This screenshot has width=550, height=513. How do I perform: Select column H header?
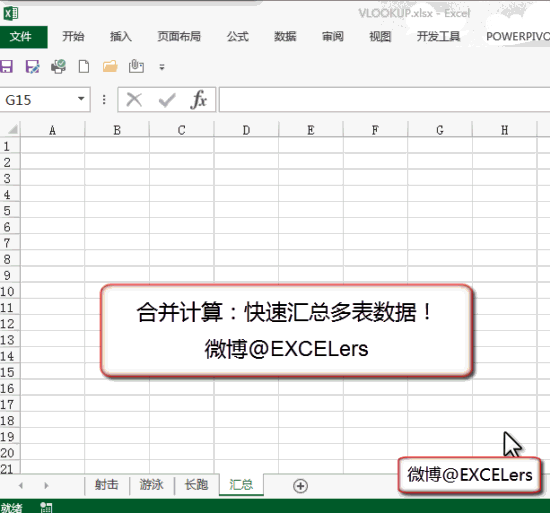(504, 130)
